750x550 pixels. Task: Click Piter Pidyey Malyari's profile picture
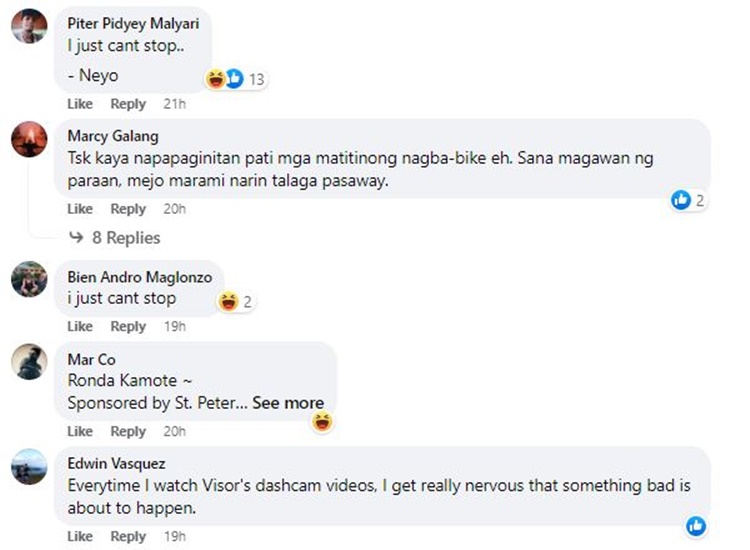29,26
